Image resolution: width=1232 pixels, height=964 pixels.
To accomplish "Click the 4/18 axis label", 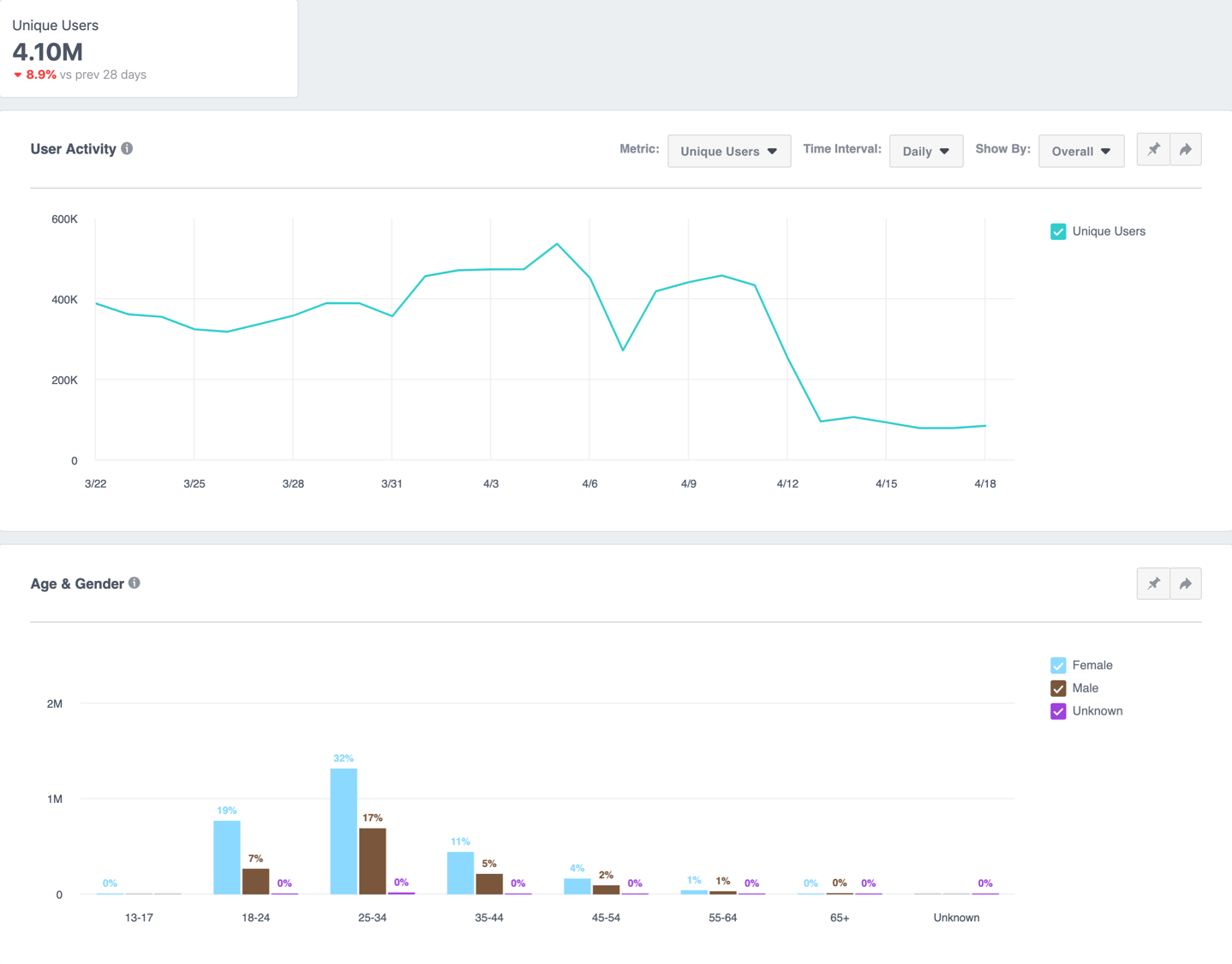I will pyautogui.click(x=984, y=483).
